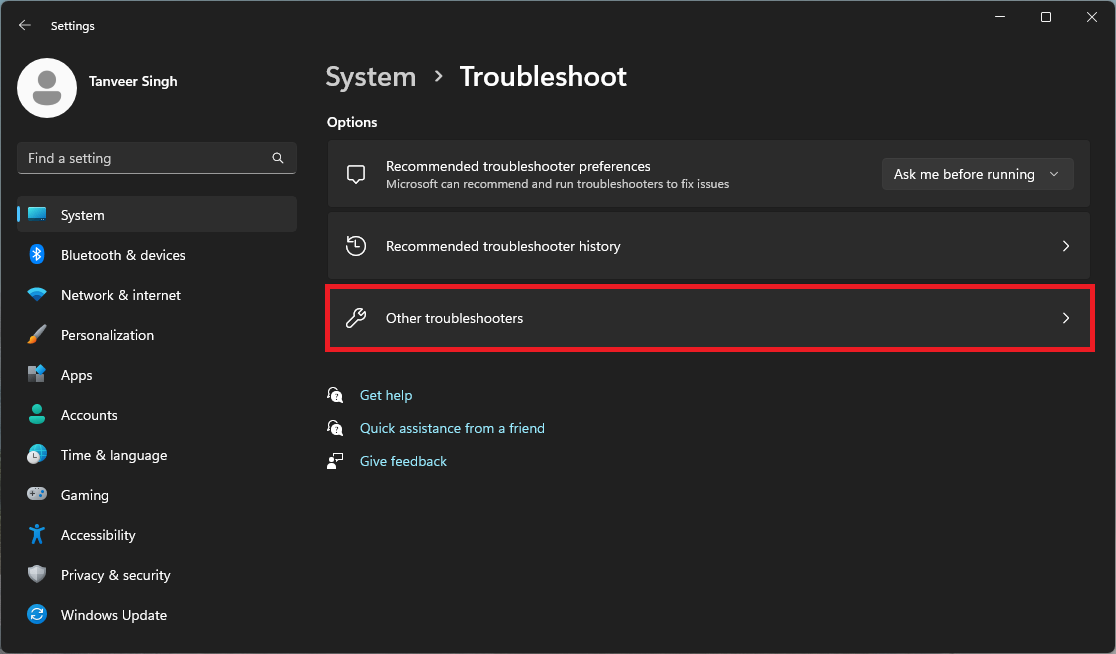Image resolution: width=1116 pixels, height=654 pixels.
Task: Click the Get help link
Action: [x=386, y=395]
